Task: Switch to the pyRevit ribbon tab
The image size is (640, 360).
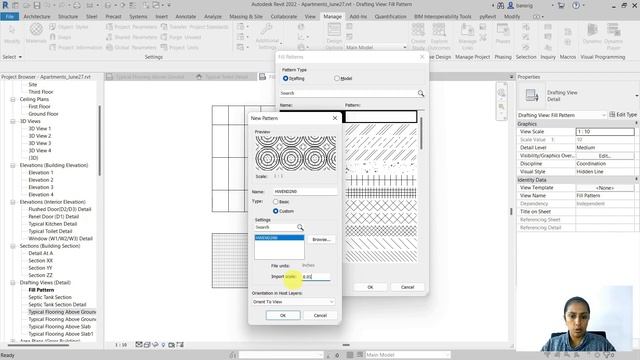Action: 488,17
